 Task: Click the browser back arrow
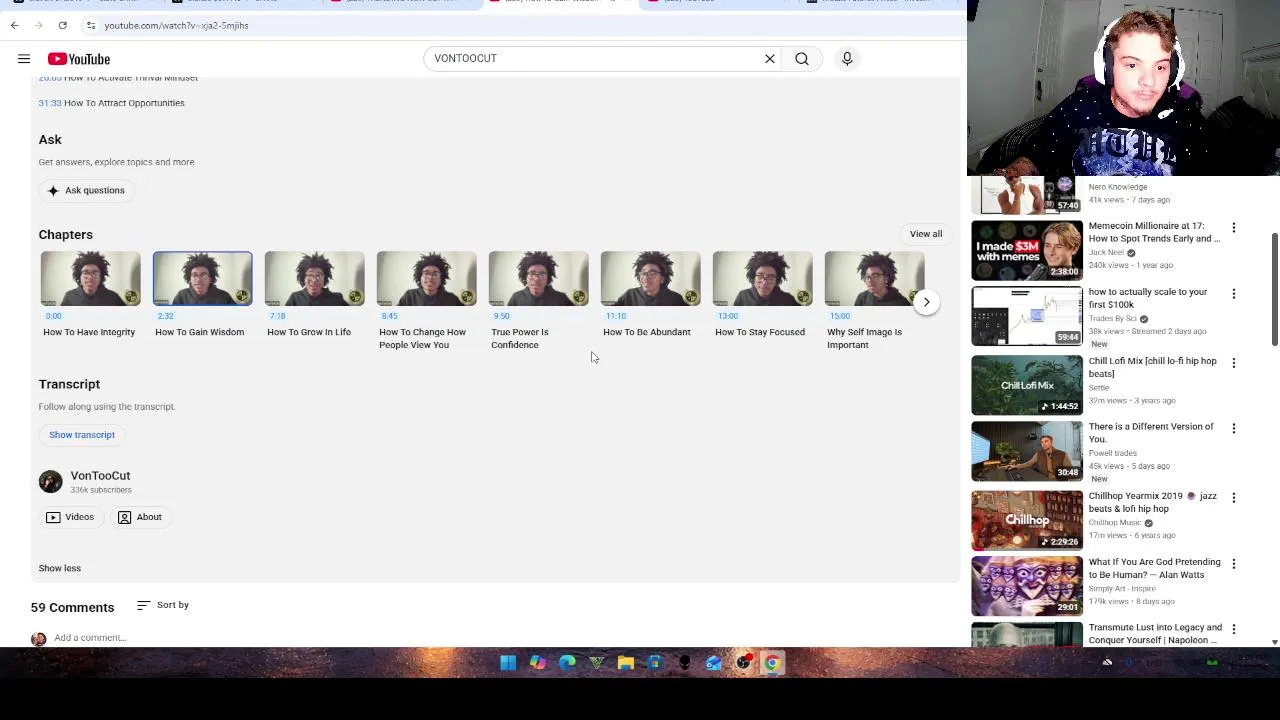[x=15, y=25]
